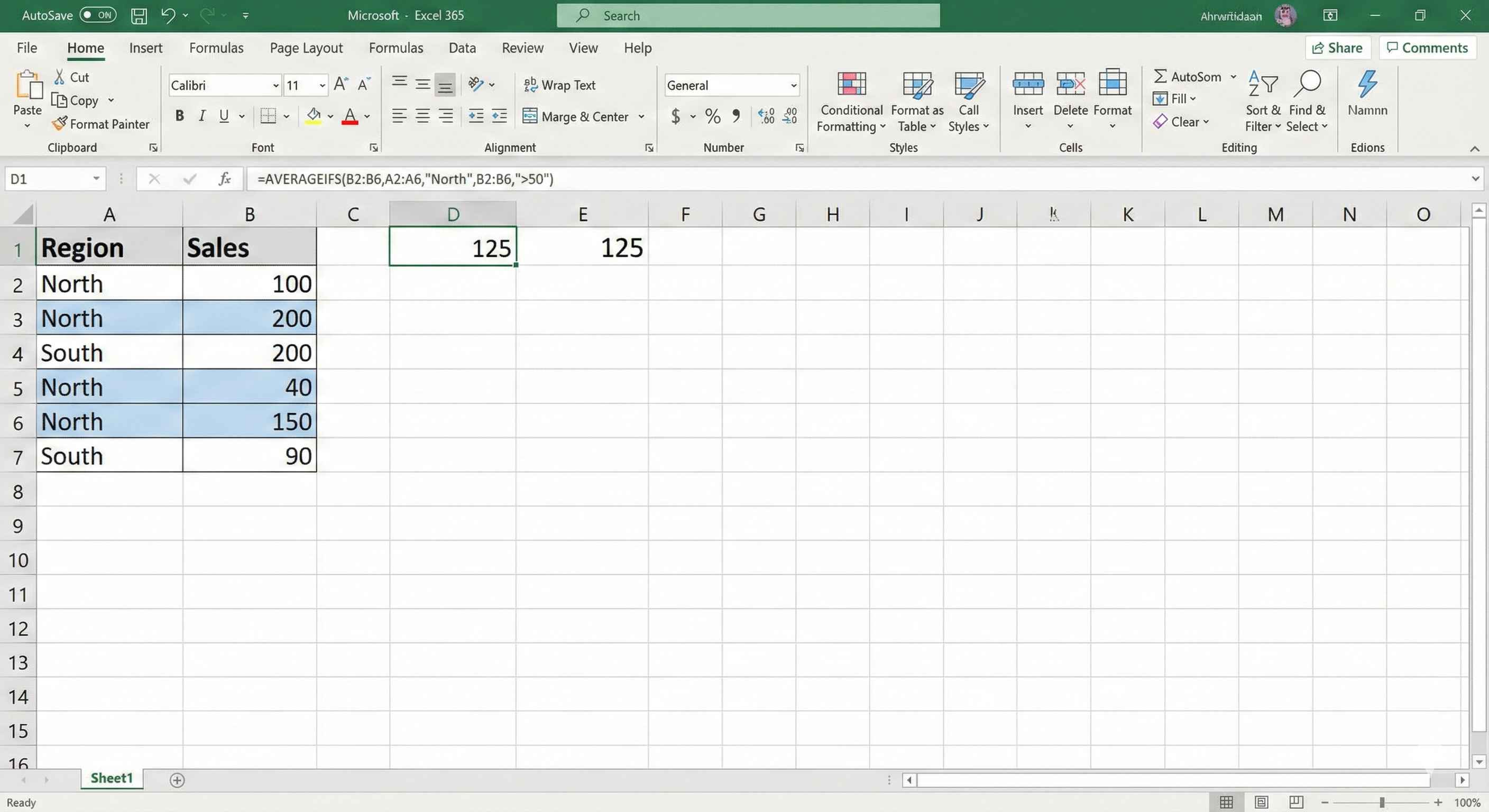Apply percent number style

click(712, 116)
